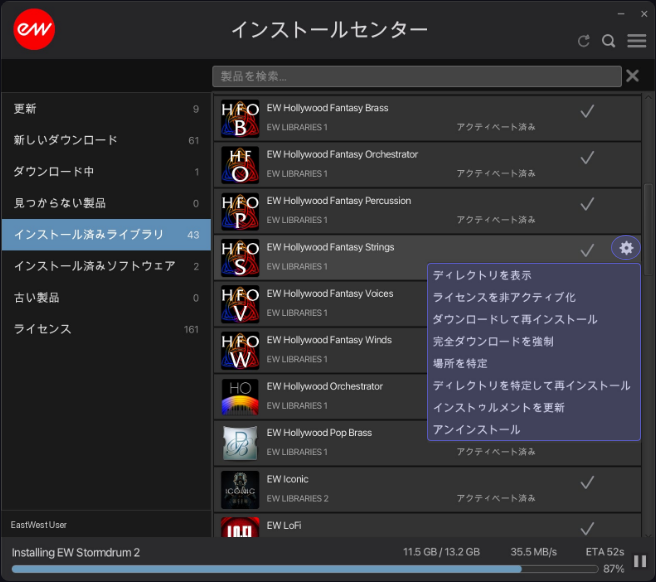
Task: Click the ETA 52s indicator
Action: [605, 552]
